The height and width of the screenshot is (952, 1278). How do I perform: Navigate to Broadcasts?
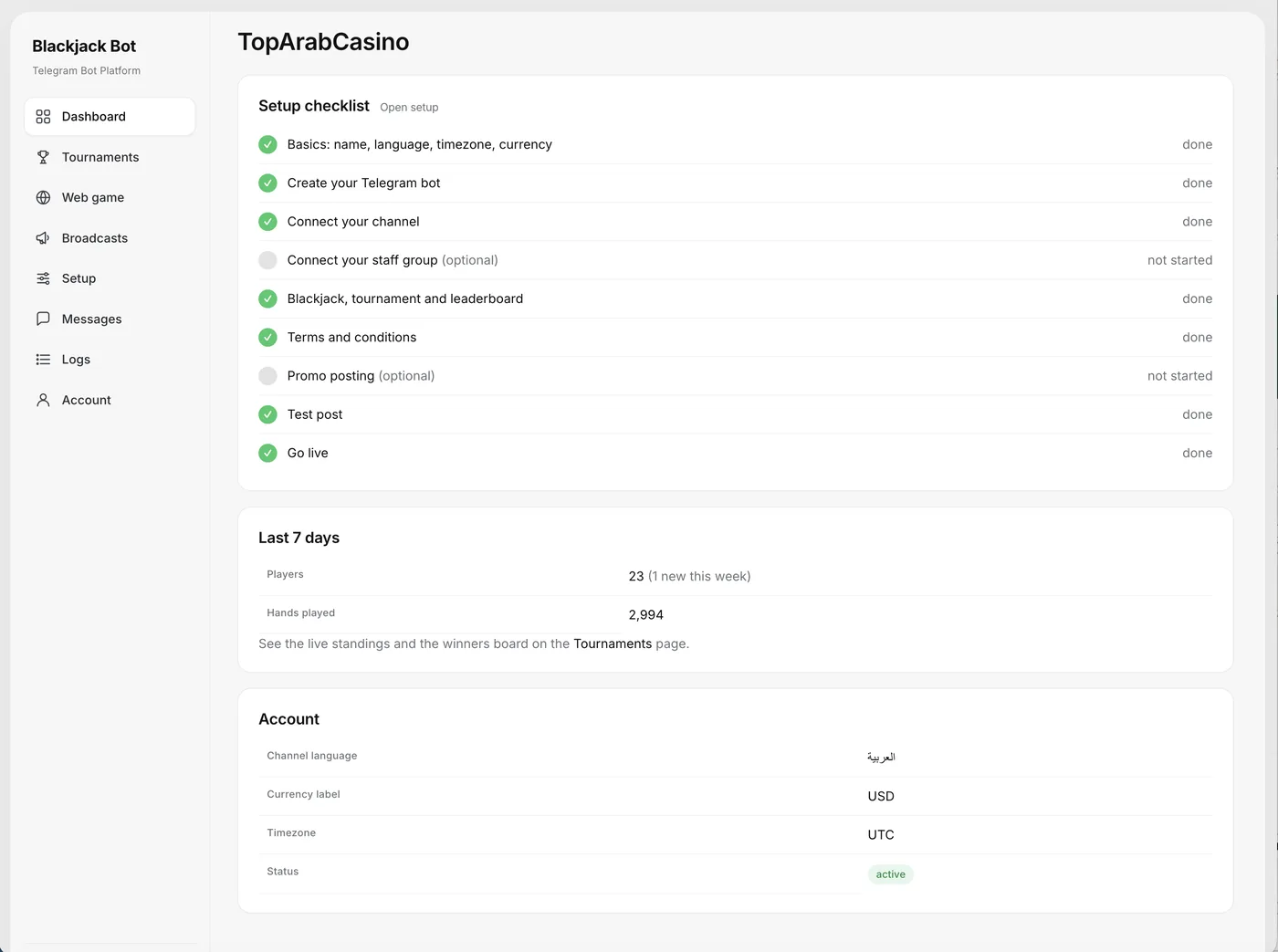tap(110, 238)
